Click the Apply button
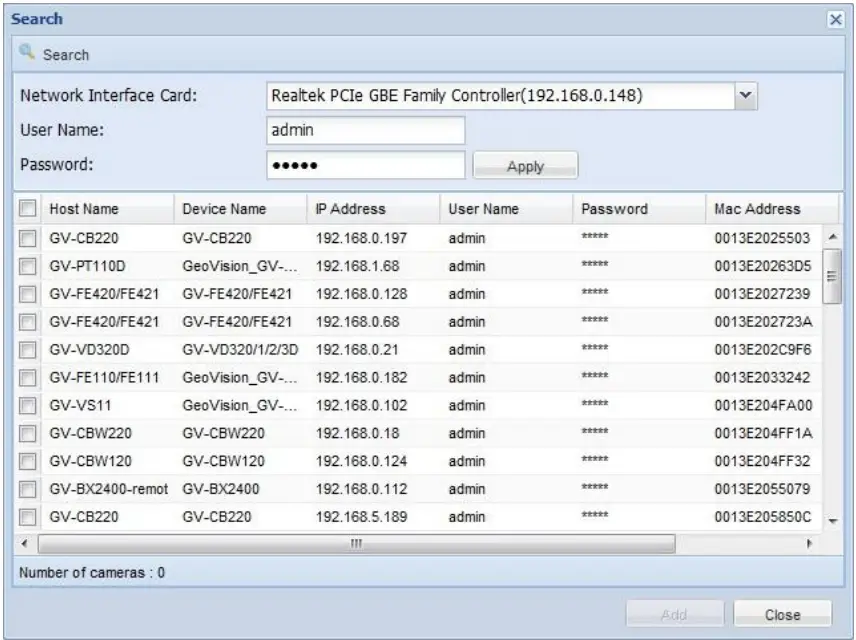Screen dimensions: 856x640 pyautogui.click(x=525, y=163)
